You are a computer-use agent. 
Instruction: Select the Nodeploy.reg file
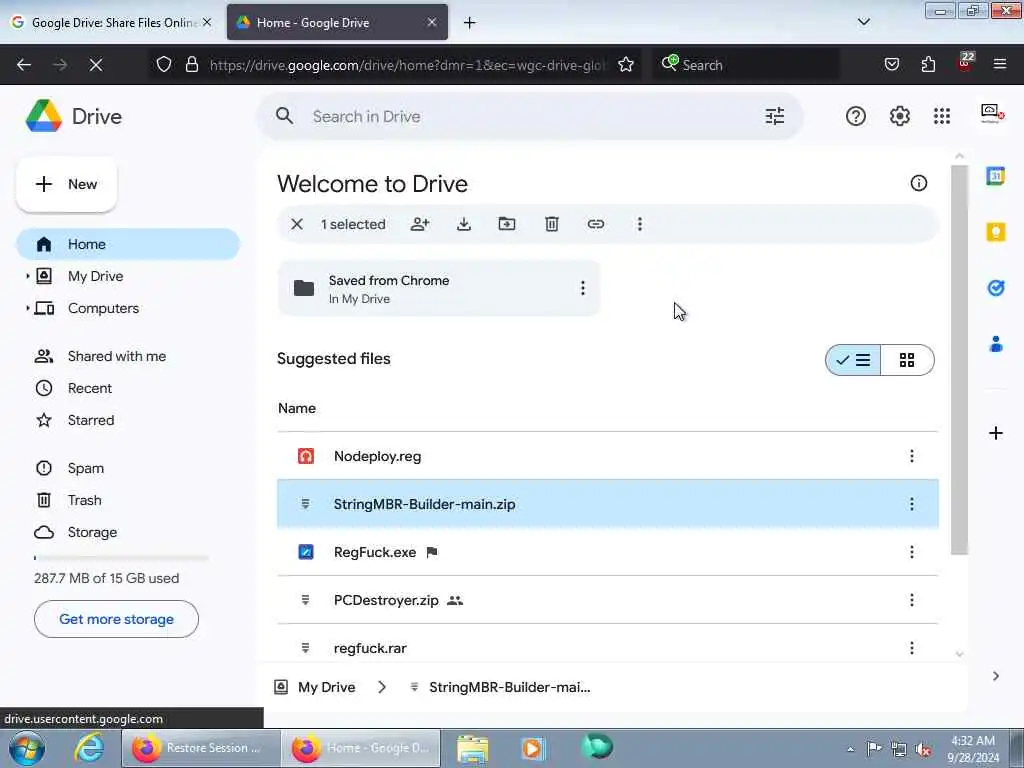(607, 456)
